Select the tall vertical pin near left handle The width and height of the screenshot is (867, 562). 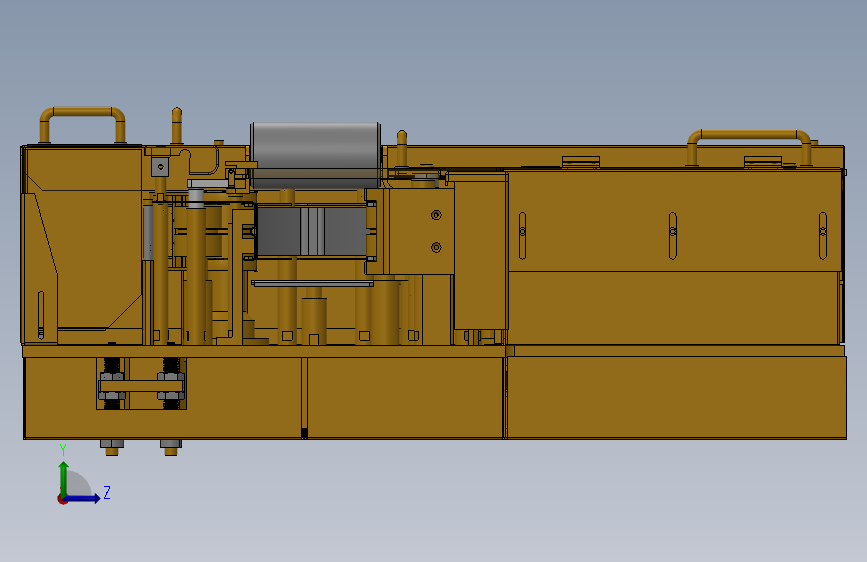(x=177, y=126)
